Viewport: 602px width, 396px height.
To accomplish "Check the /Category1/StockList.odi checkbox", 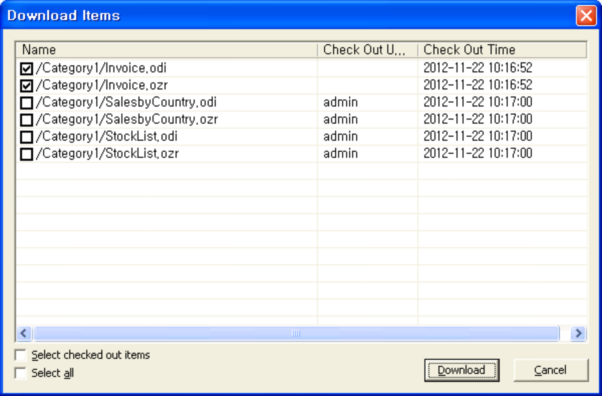I will pyautogui.click(x=26, y=137).
